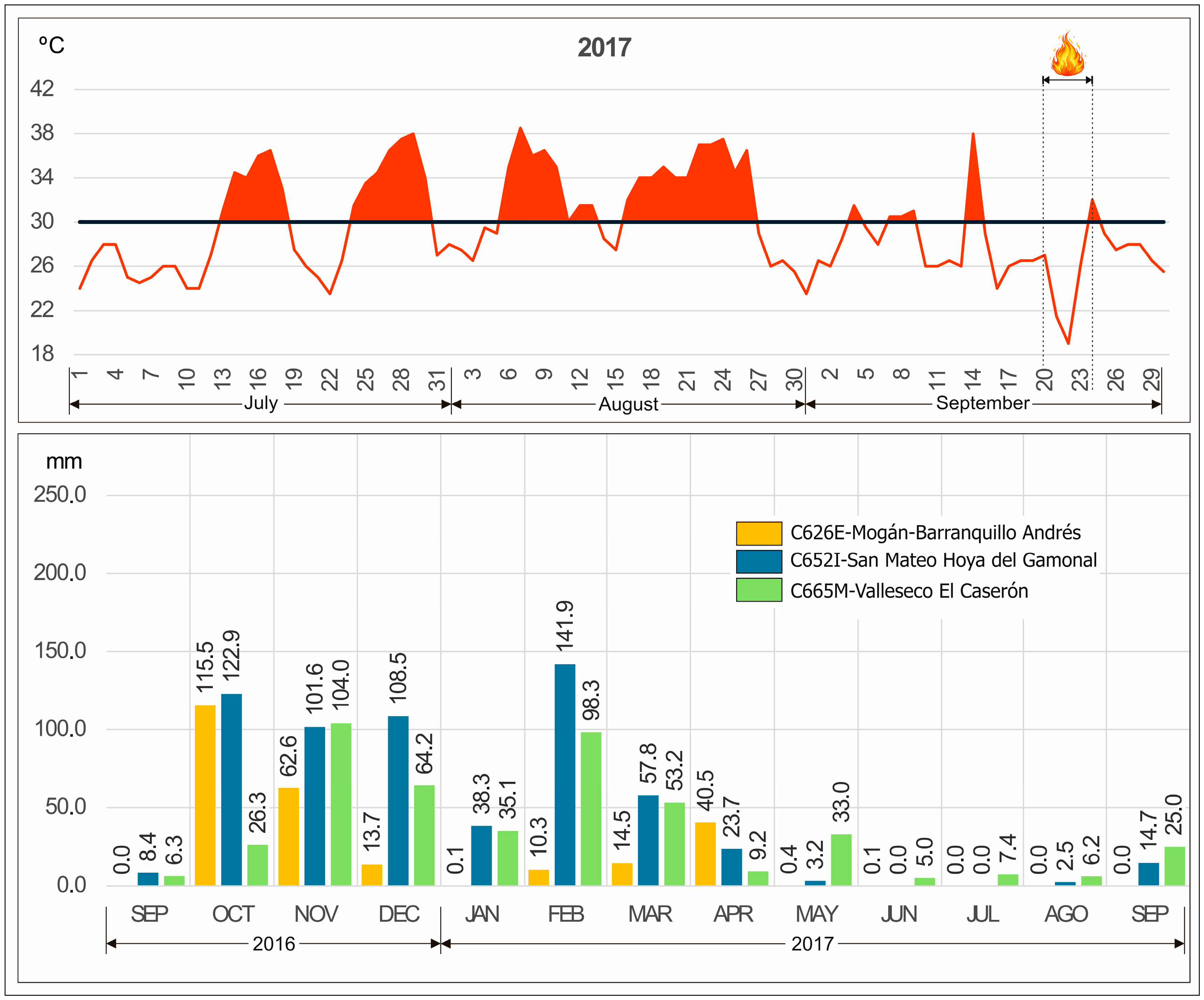Click the September month label
The height and width of the screenshot is (1000, 1204).
(983, 403)
